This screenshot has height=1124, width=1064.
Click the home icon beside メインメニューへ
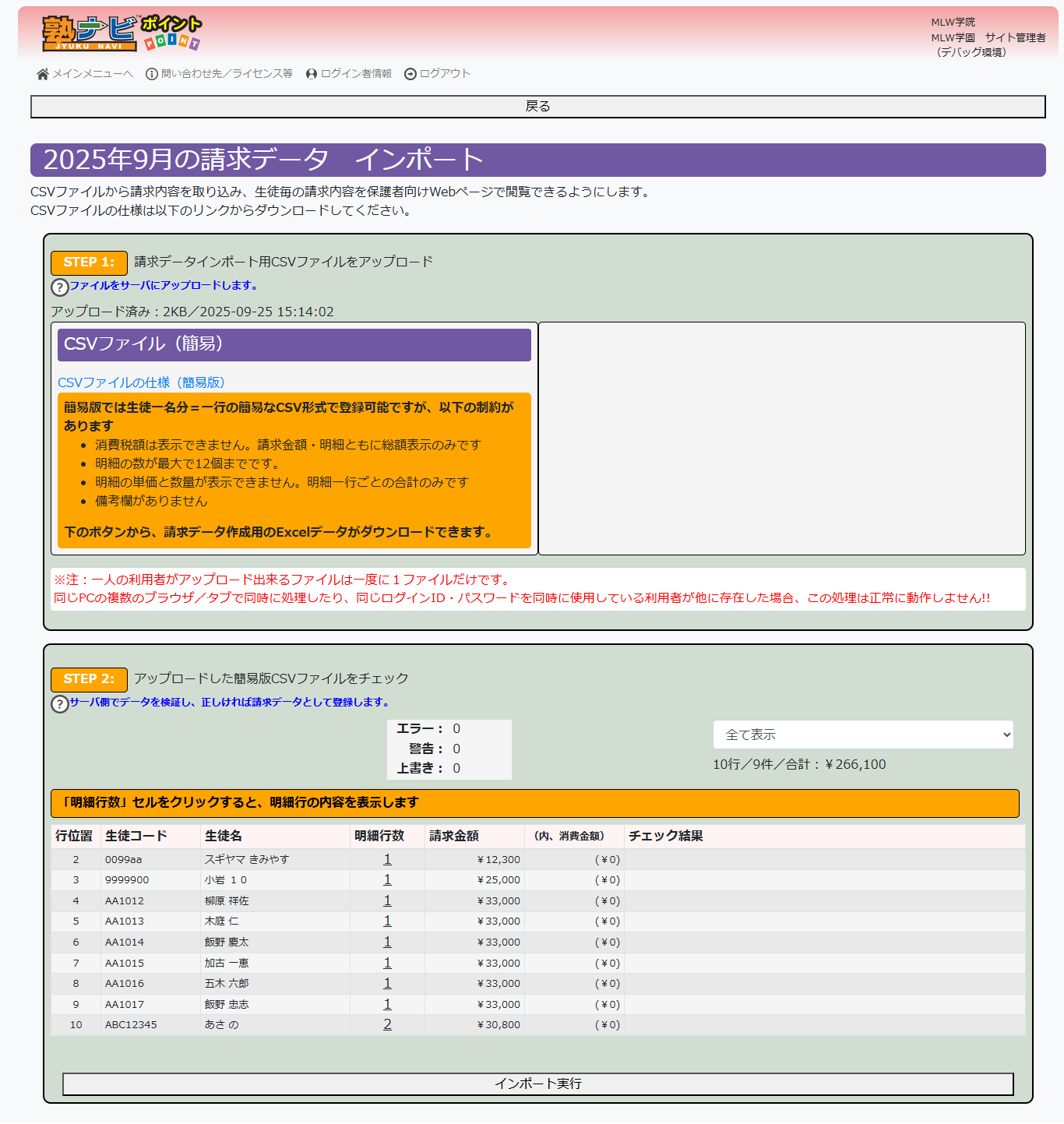point(41,74)
